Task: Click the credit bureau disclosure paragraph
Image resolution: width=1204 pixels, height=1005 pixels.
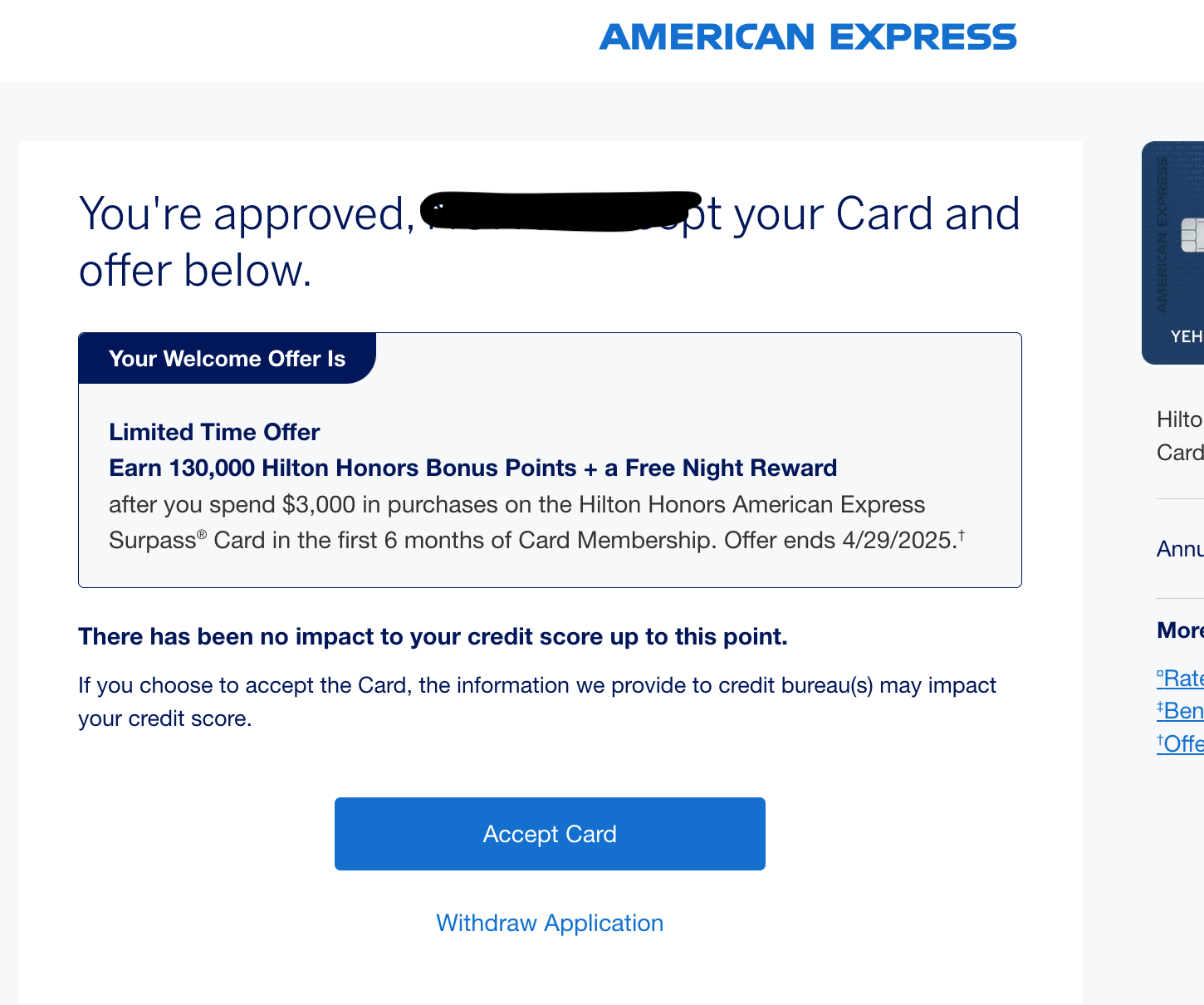Action: (x=537, y=702)
